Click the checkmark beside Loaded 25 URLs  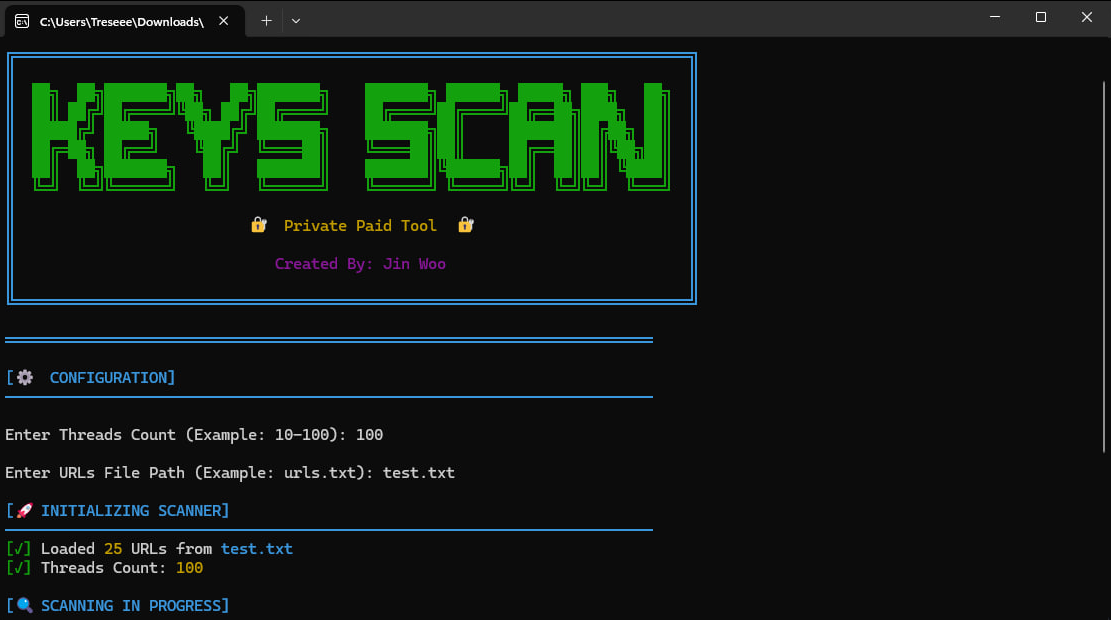coord(18,549)
